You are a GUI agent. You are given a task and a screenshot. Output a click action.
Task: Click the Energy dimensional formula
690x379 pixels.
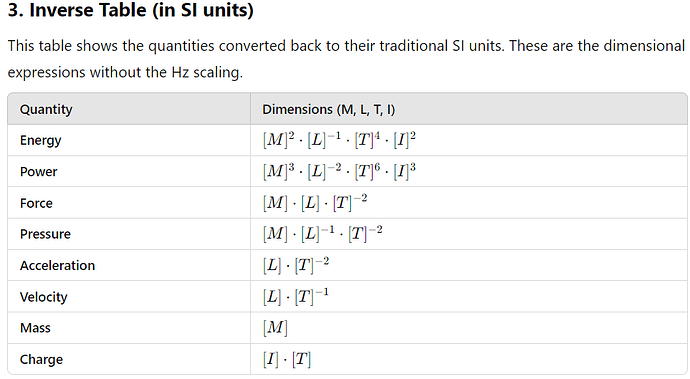(x=339, y=140)
